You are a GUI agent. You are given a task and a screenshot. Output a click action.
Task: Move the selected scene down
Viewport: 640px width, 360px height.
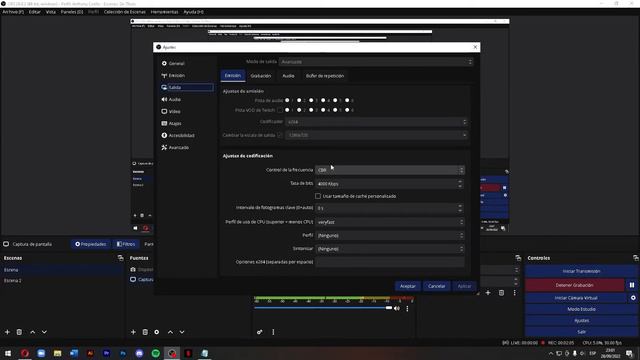tap(44, 332)
